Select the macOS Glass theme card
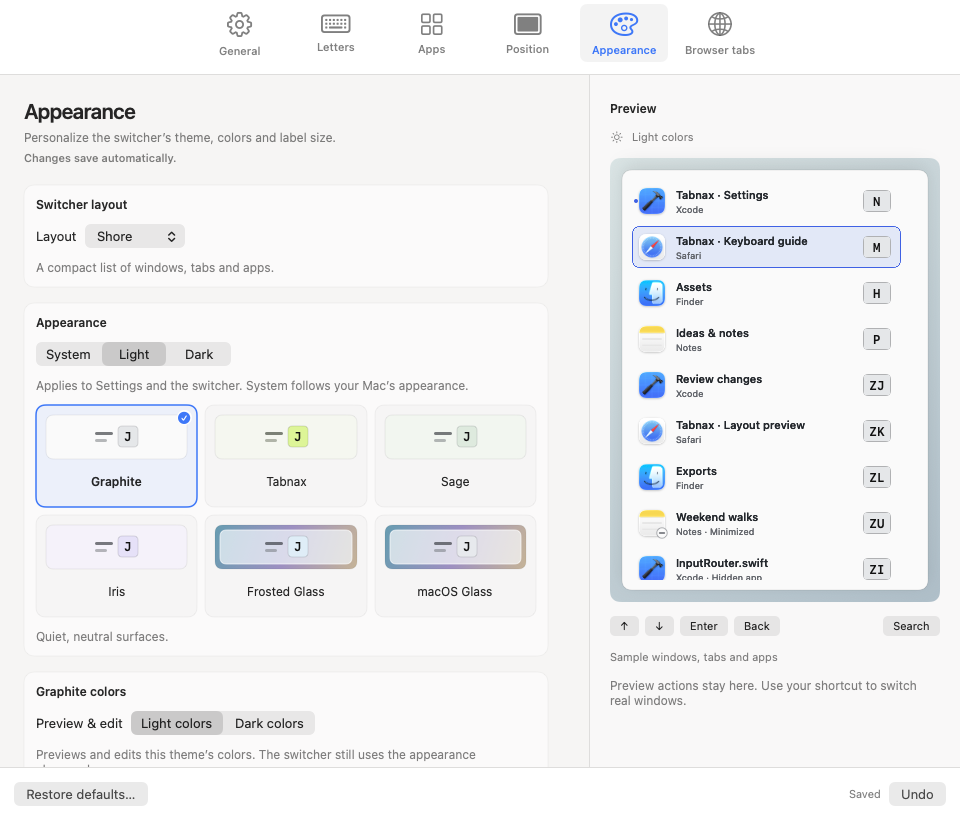 coord(455,566)
